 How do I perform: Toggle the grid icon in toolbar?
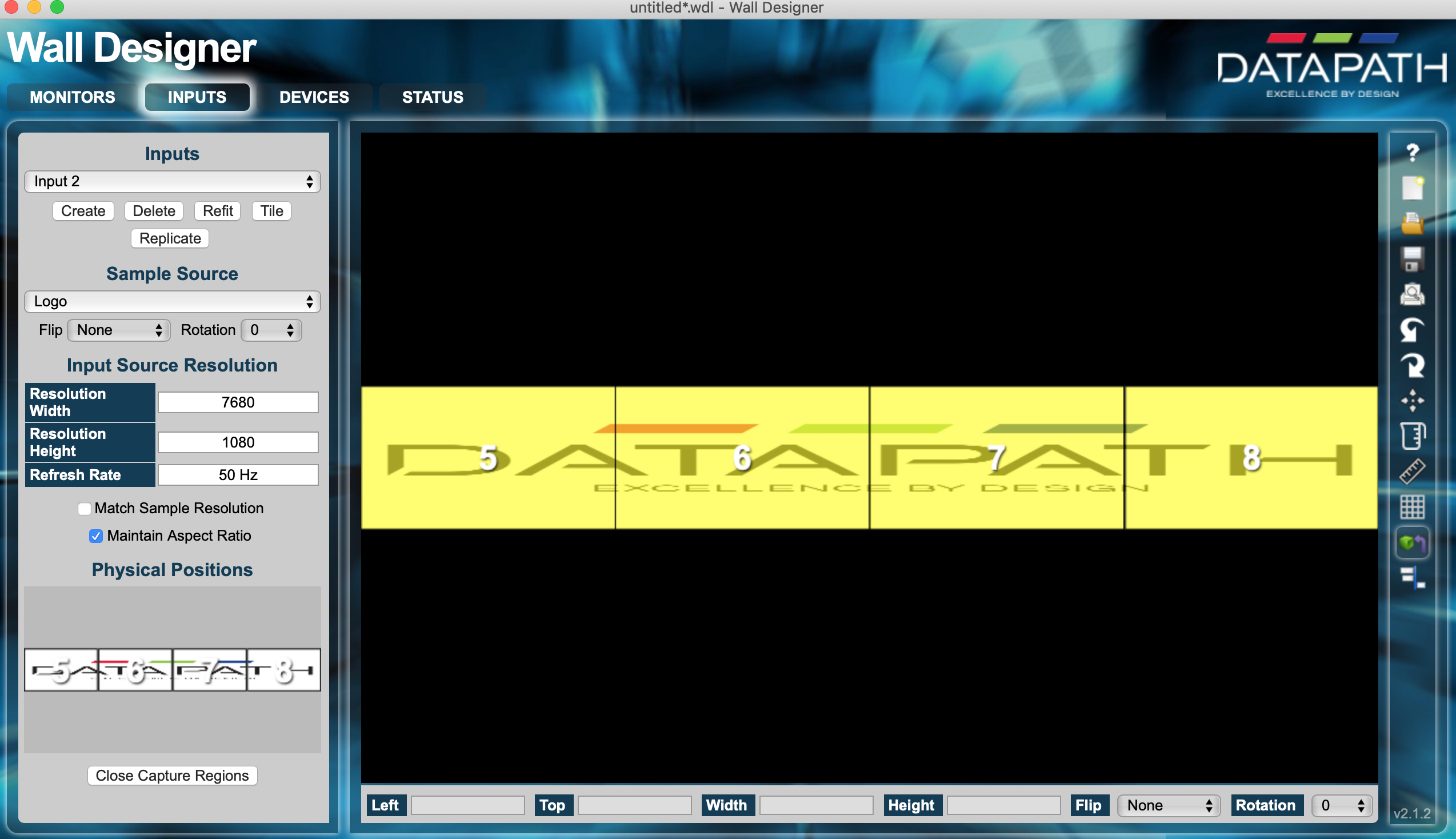(x=1411, y=507)
